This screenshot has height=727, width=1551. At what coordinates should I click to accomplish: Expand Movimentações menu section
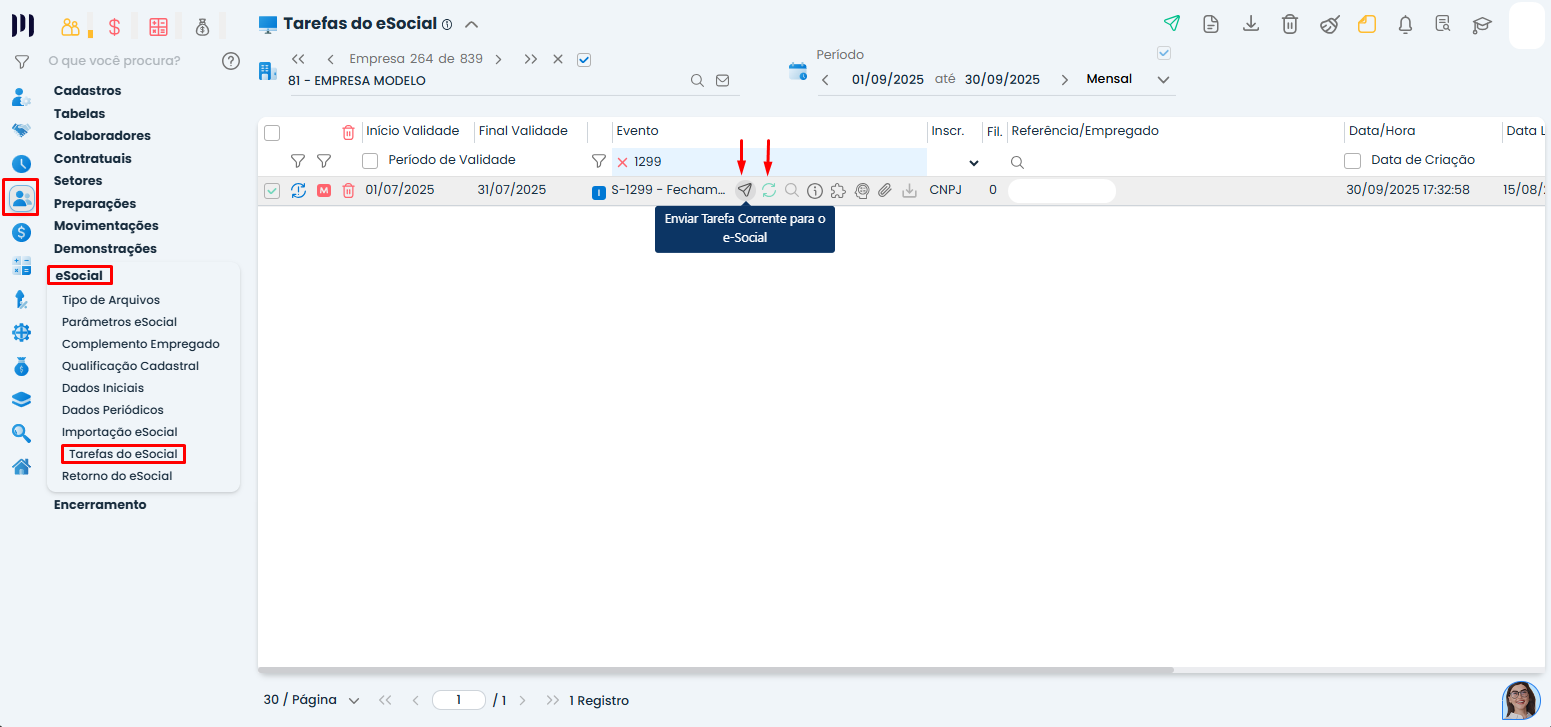[x=106, y=226]
